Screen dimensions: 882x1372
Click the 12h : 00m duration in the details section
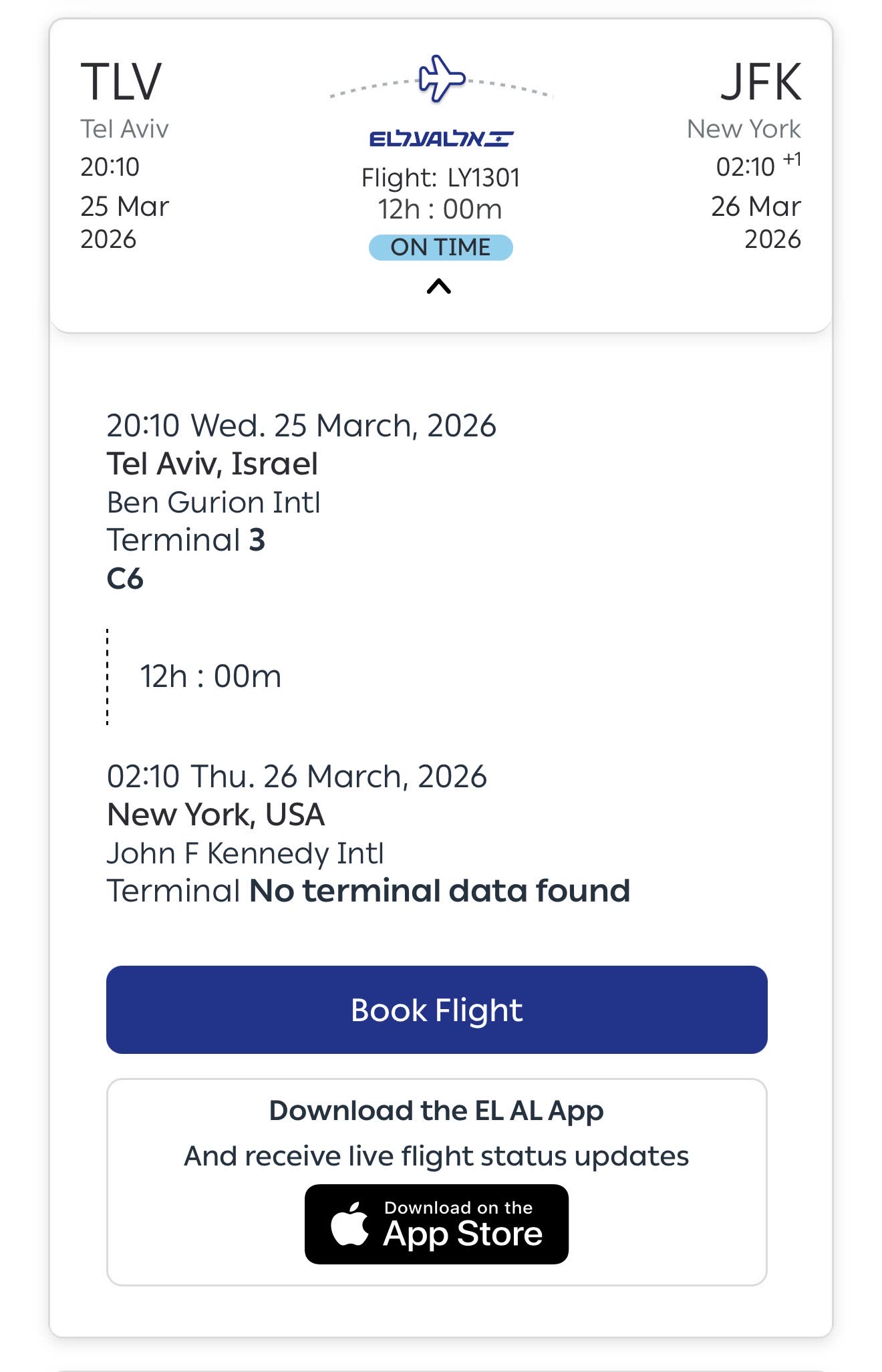tap(210, 676)
